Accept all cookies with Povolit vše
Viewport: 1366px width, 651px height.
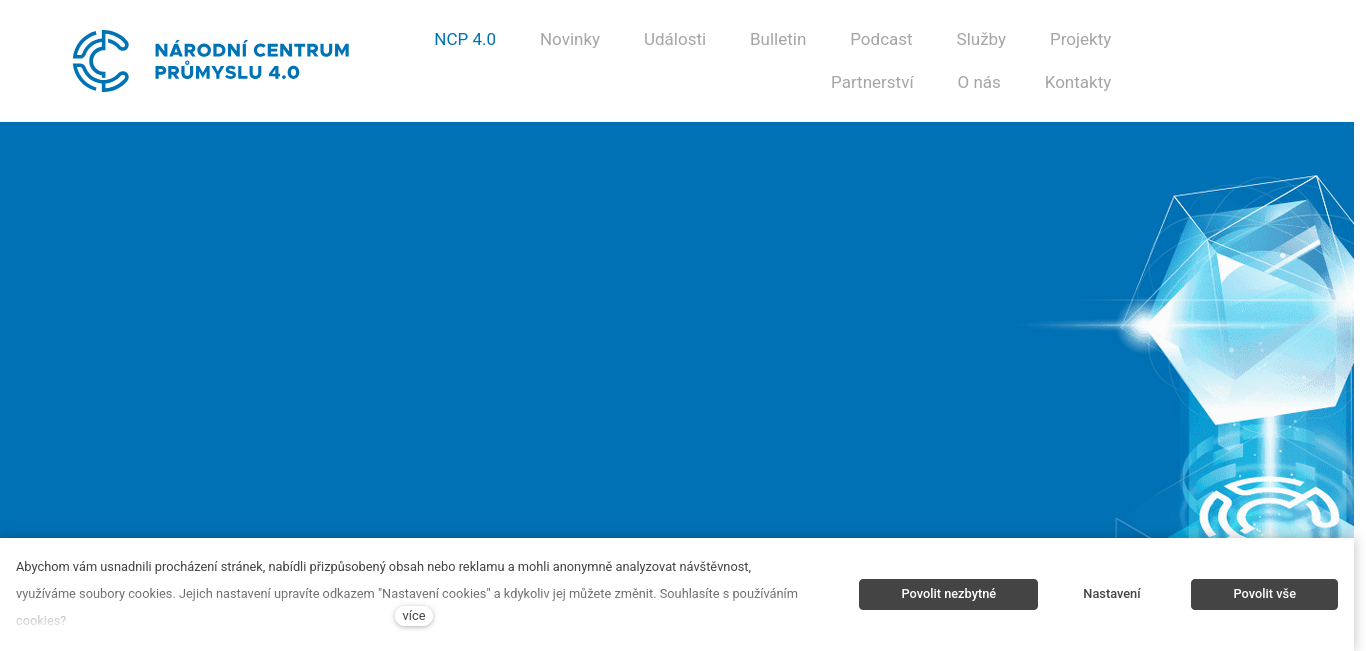point(1264,594)
